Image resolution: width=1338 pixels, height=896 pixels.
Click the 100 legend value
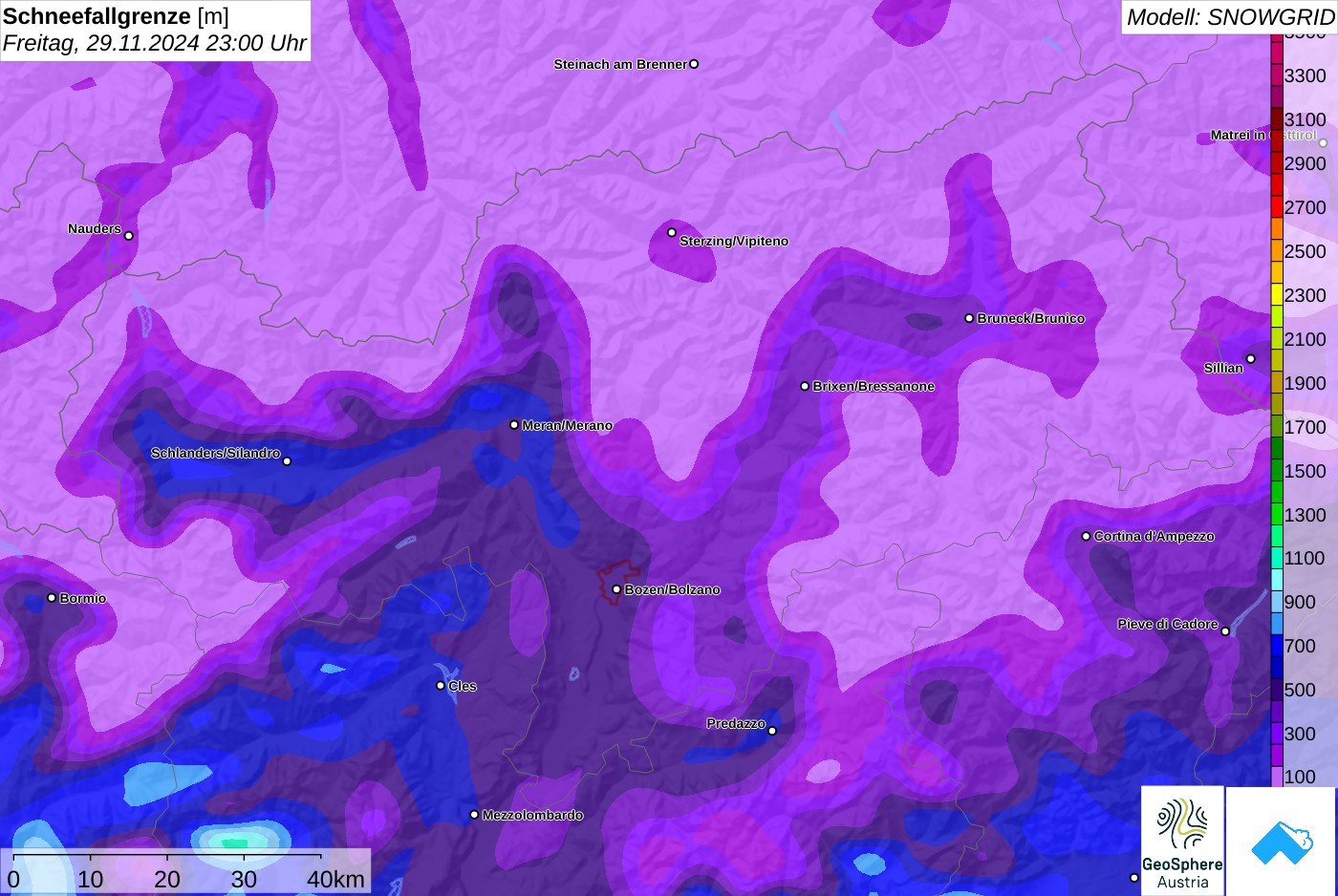tap(1300, 777)
